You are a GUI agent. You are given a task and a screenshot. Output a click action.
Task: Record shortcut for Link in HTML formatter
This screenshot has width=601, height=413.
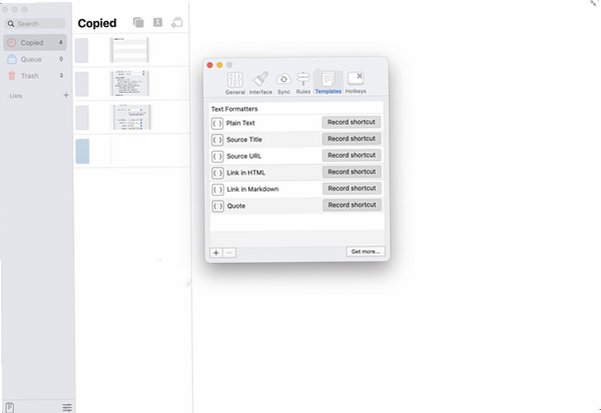click(352, 172)
